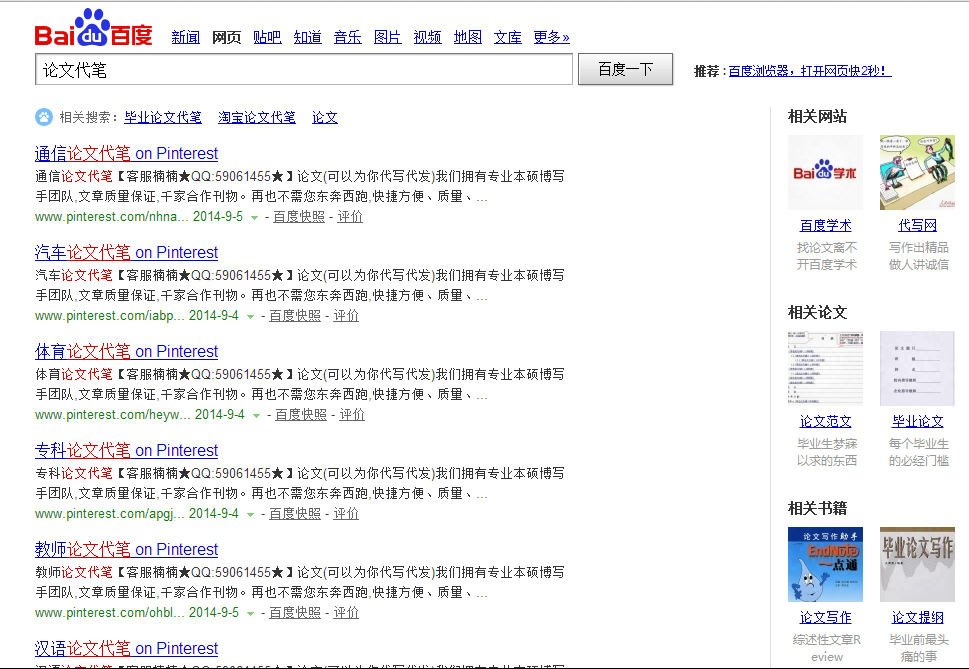Viewport: 969px width, 669px height.
Task: Open 百度快照 for the 通信论文代笔 result
Action: coord(298,217)
